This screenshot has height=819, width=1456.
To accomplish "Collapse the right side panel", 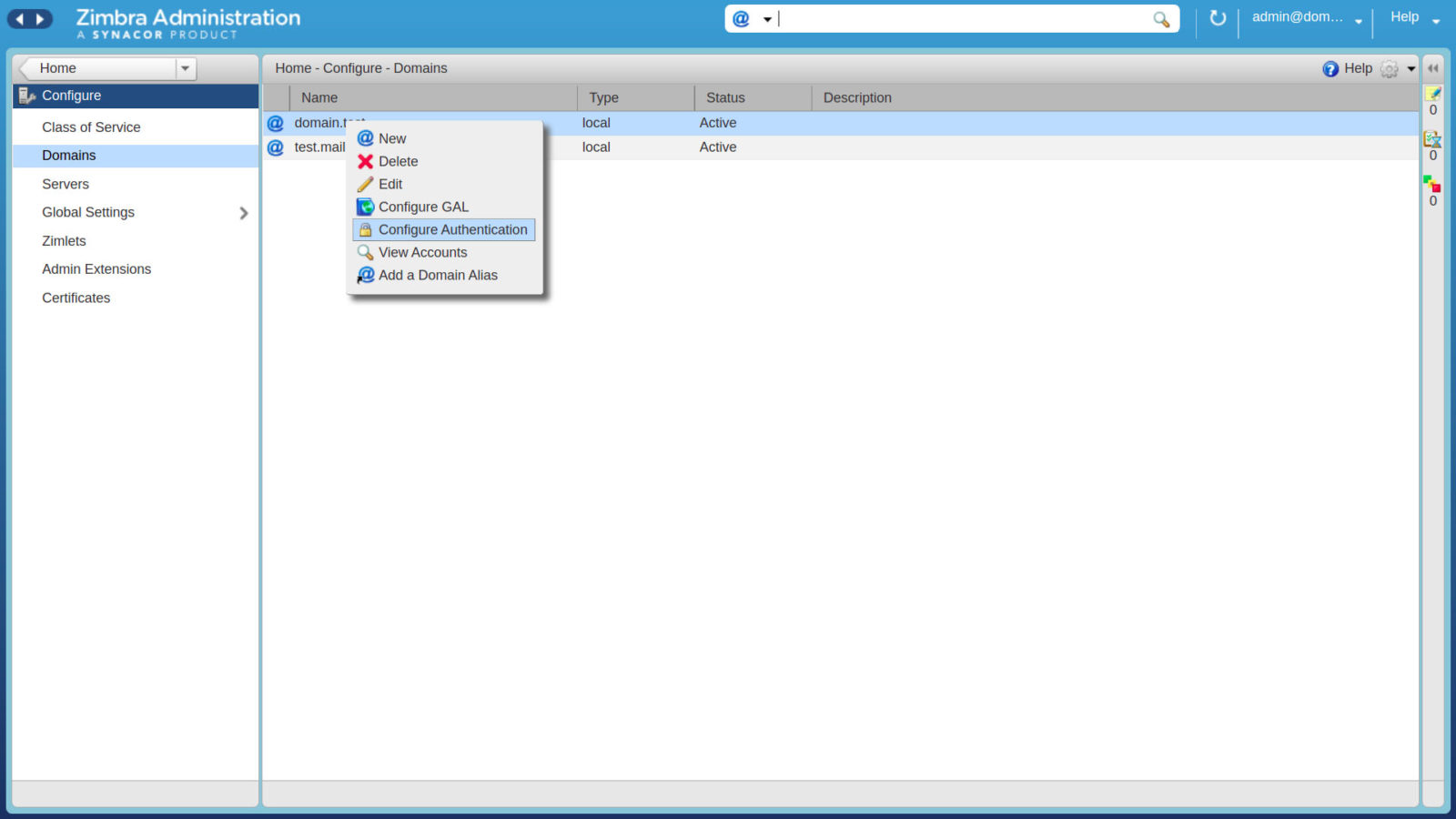I will tap(1432, 68).
